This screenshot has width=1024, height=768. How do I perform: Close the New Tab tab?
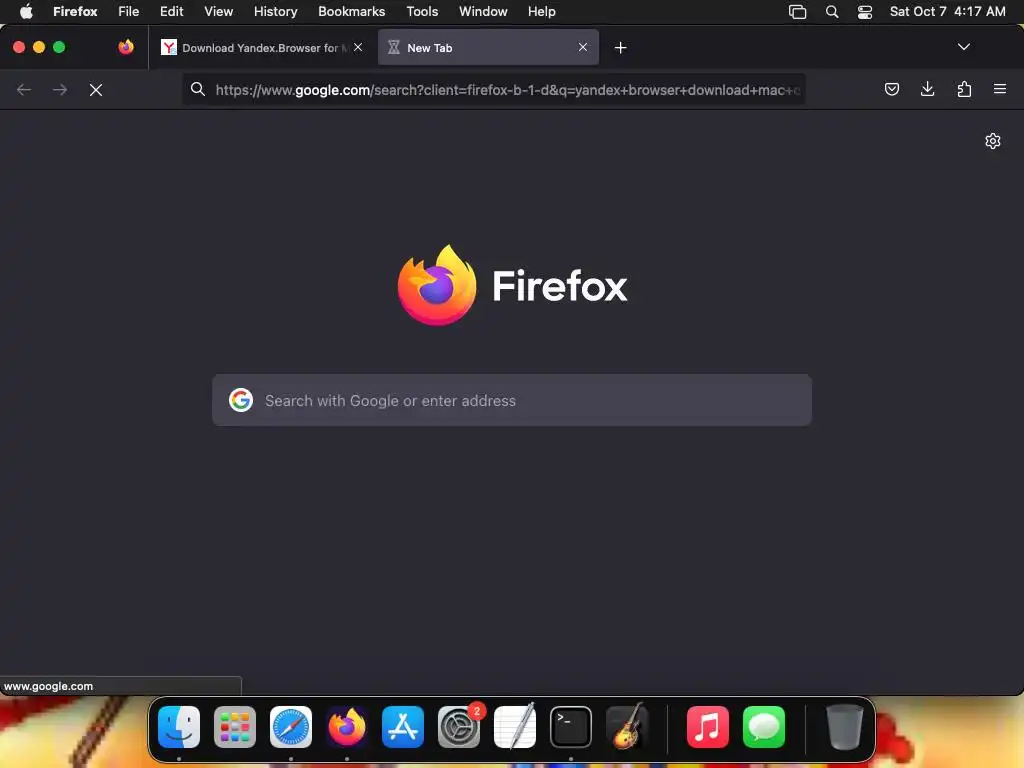[583, 47]
